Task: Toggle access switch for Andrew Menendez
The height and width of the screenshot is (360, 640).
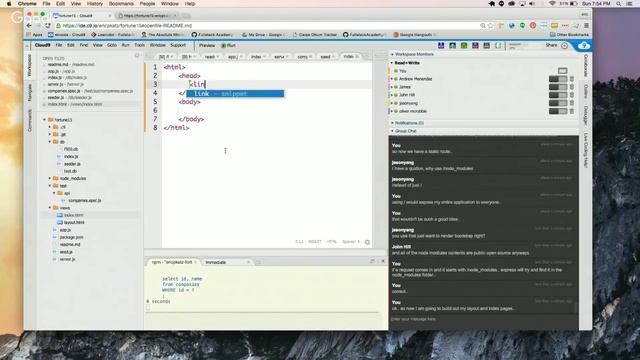Action: (x=558, y=79)
